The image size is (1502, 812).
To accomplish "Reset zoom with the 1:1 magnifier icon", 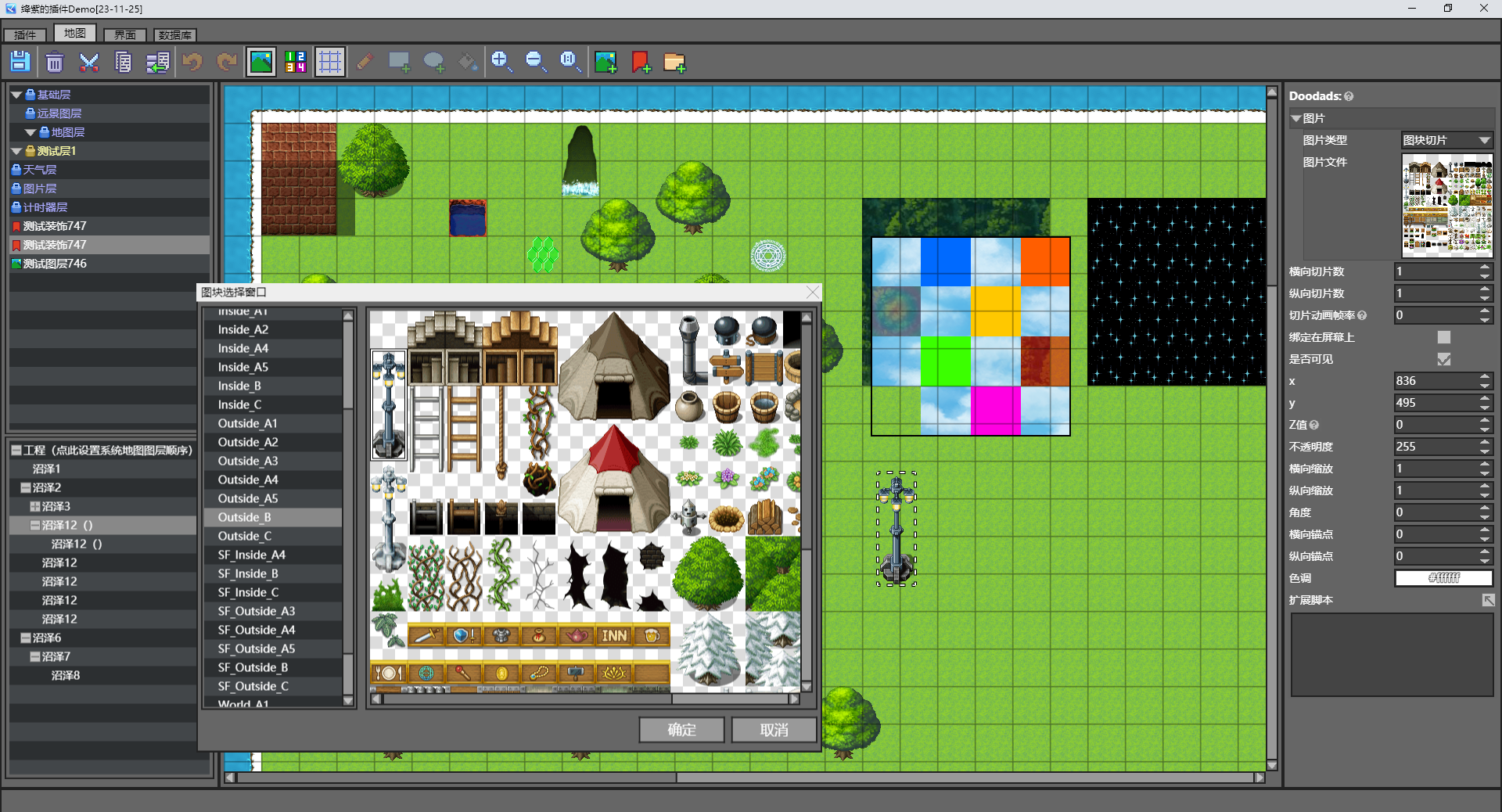I will point(570,62).
